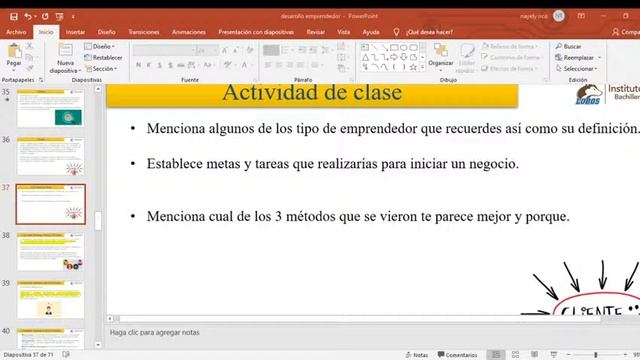Image resolution: width=640 pixels, height=360 pixels.
Task: Select slide 39 thumbnail
Action: coord(51,300)
